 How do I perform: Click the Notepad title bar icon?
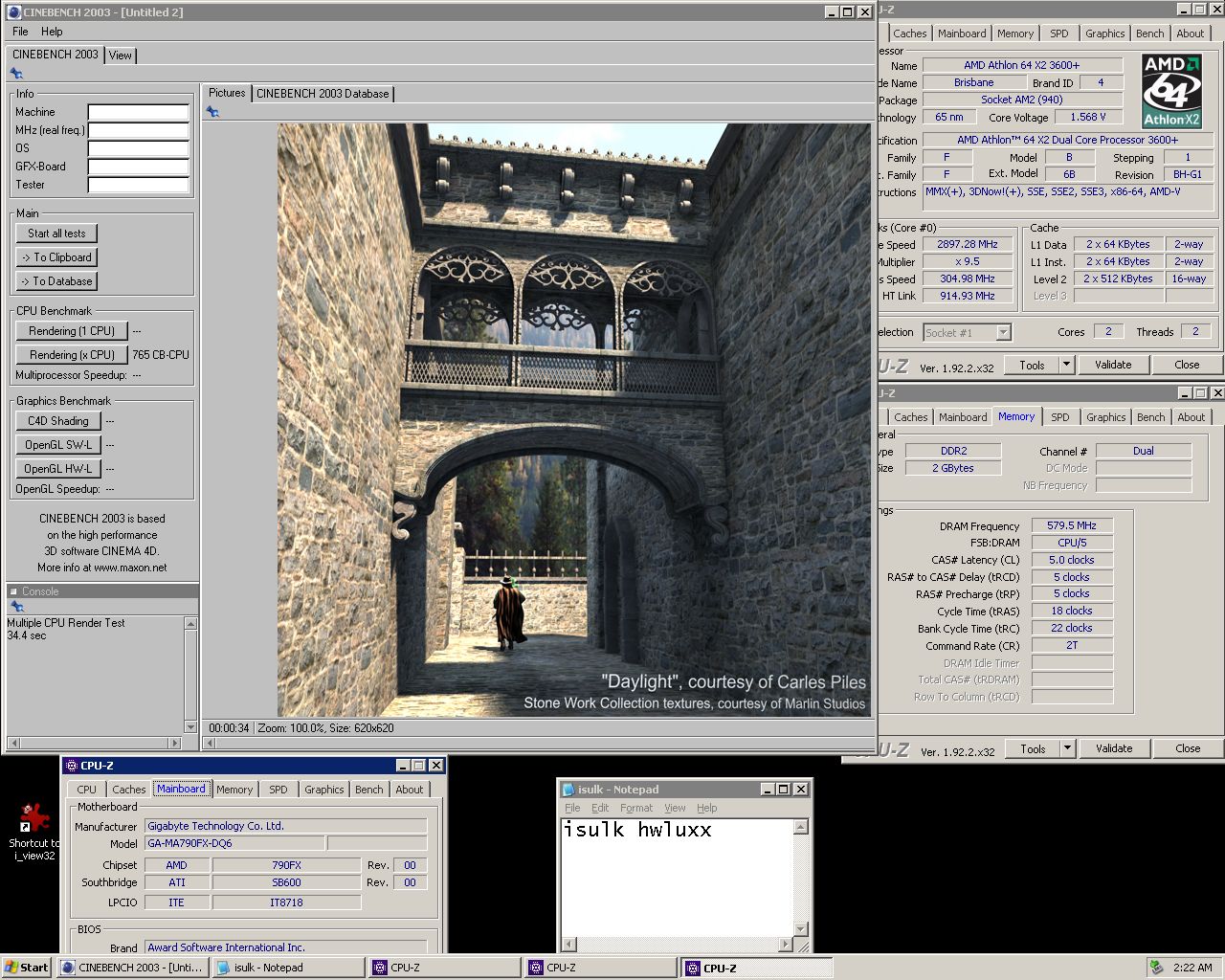click(x=568, y=790)
